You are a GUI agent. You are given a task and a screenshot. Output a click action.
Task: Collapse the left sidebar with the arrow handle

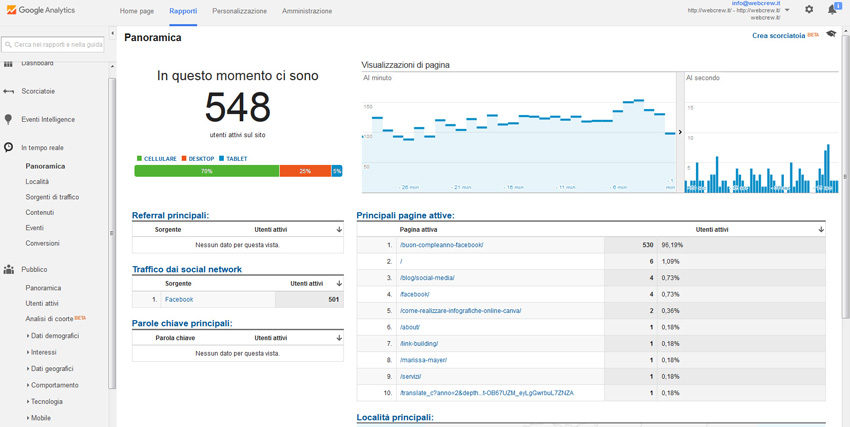[112, 34]
